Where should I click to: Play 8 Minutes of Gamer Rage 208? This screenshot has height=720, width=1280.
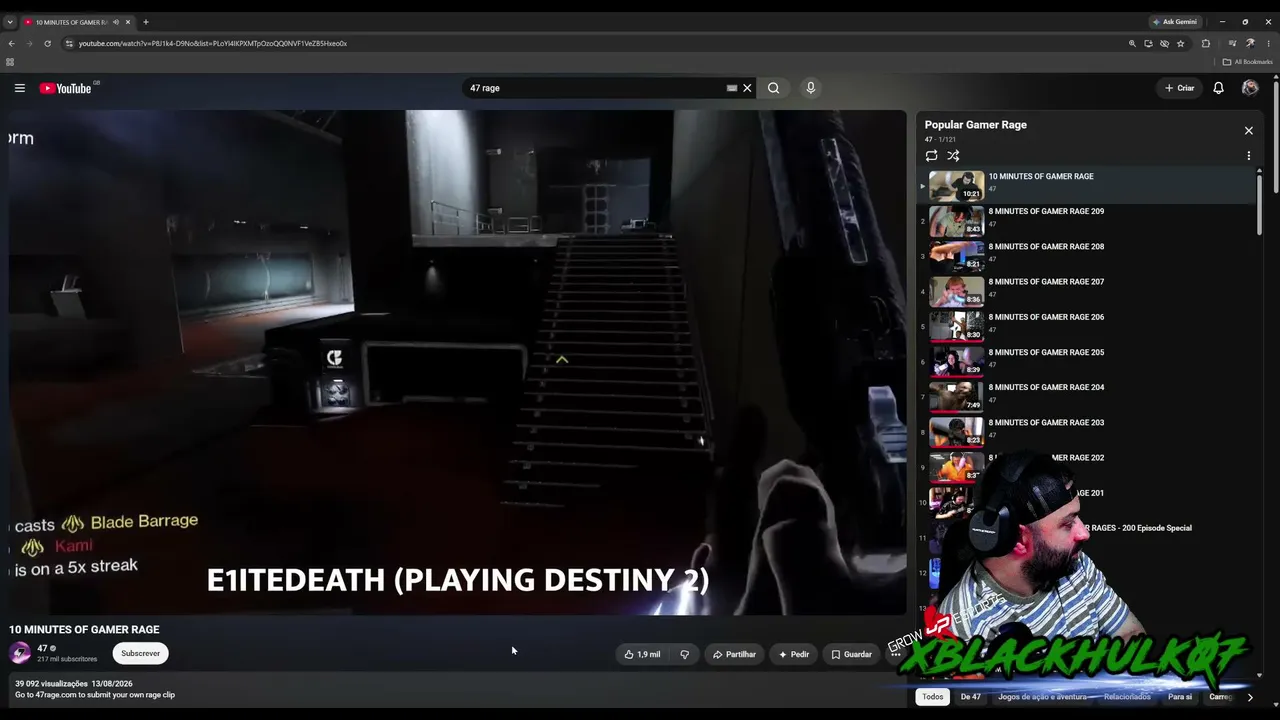(1088, 255)
